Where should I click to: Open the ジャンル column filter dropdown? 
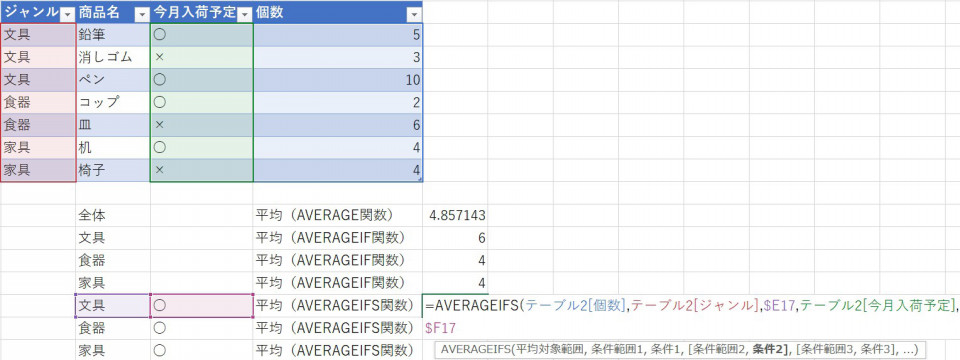(x=68, y=13)
